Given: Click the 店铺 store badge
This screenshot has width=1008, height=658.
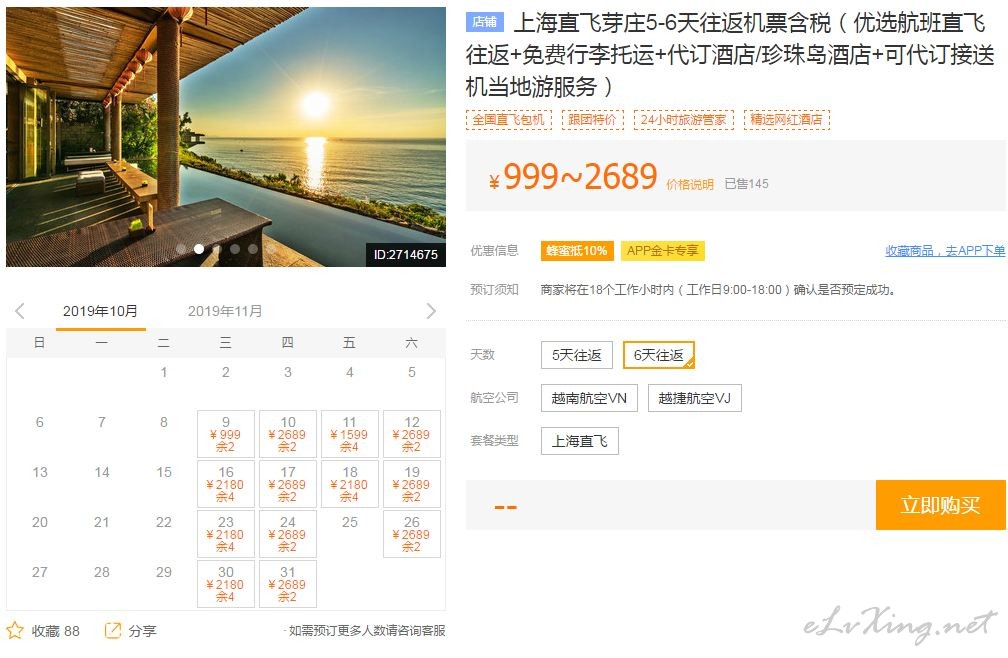Looking at the screenshot, I should point(484,22).
